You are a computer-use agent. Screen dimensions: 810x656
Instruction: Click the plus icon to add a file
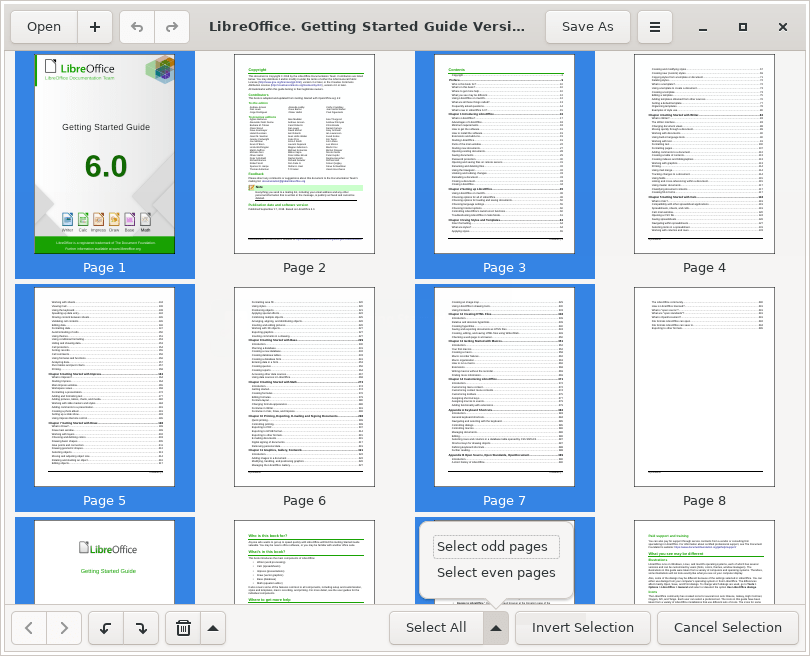[95, 27]
